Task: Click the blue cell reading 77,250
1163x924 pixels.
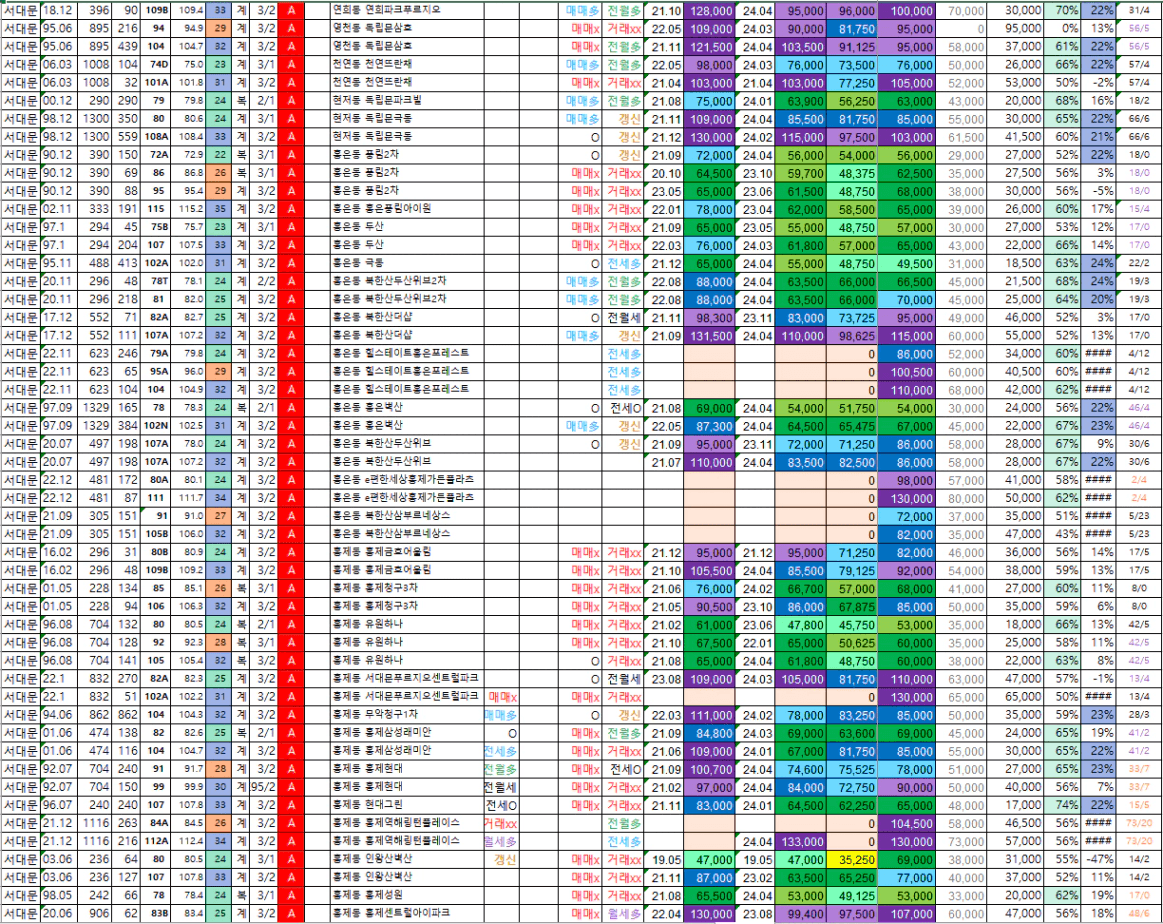Action: point(851,83)
